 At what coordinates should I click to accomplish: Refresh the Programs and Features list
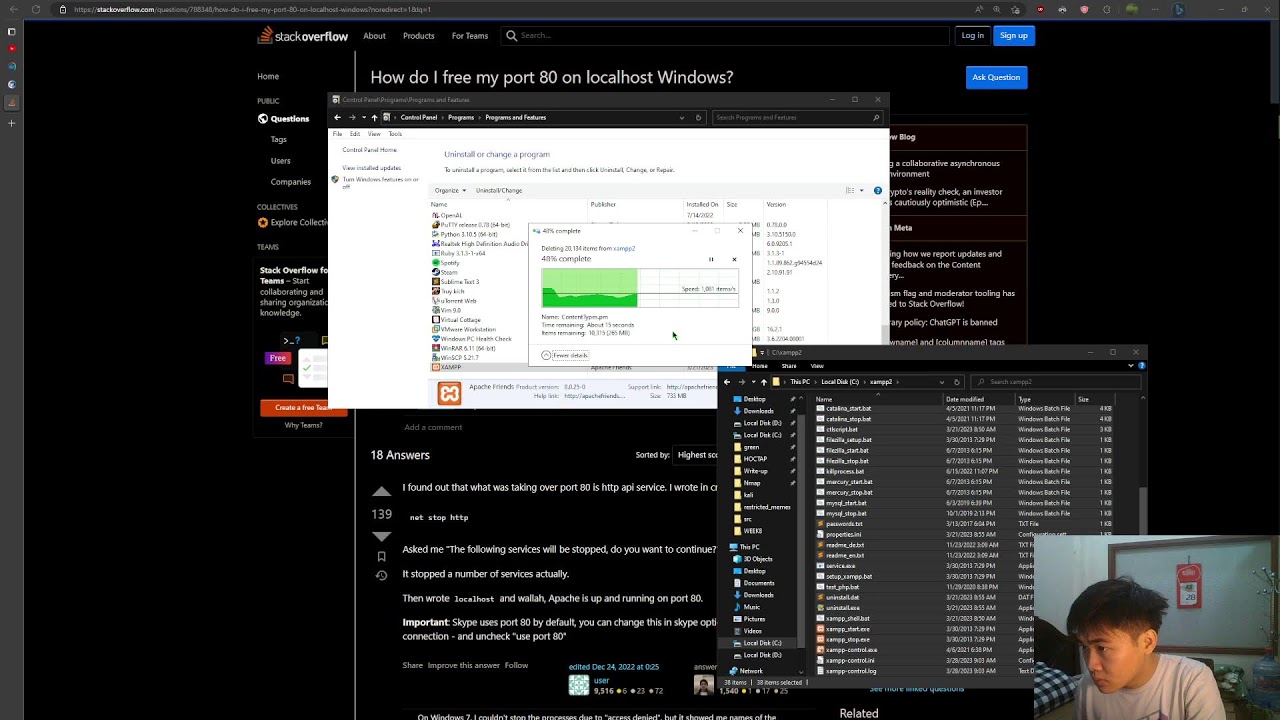(x=699, y=117)
